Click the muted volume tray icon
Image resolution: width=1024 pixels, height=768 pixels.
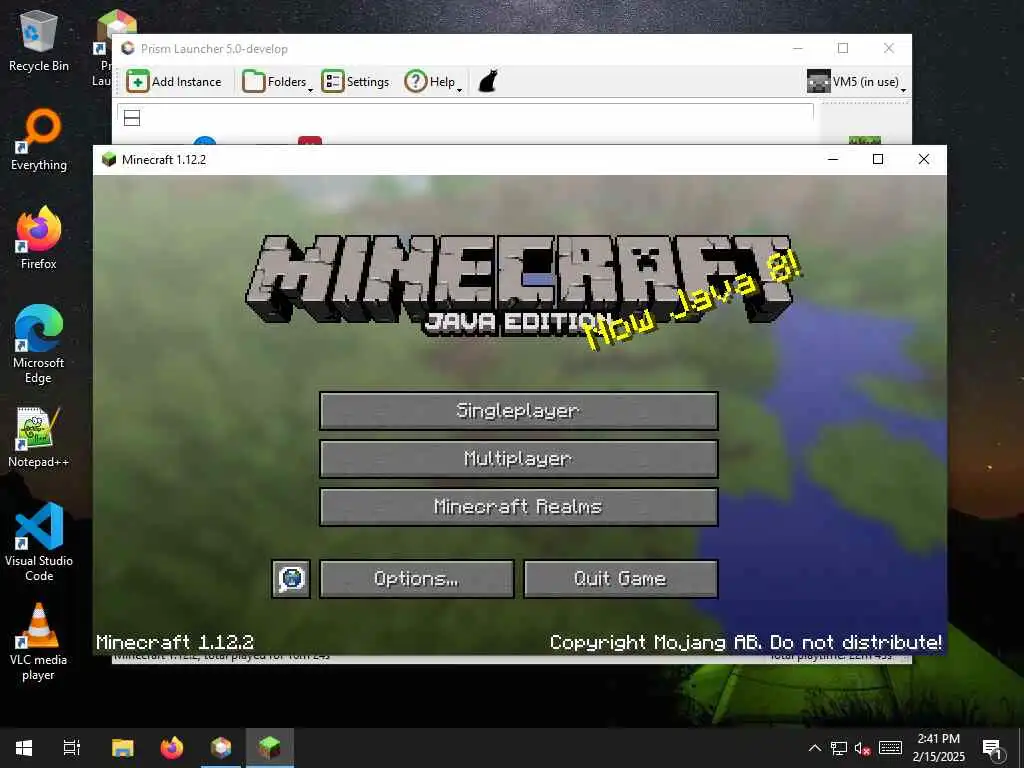(863, 748)
